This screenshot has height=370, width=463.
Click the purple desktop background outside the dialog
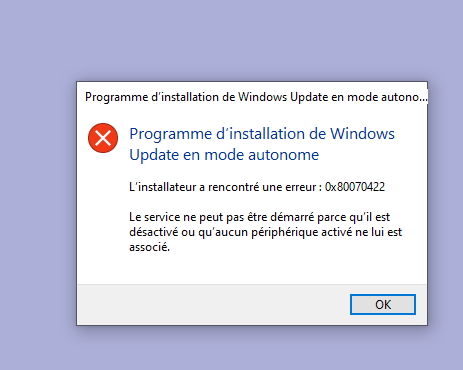pyautogui.click(x=233, y=40)
